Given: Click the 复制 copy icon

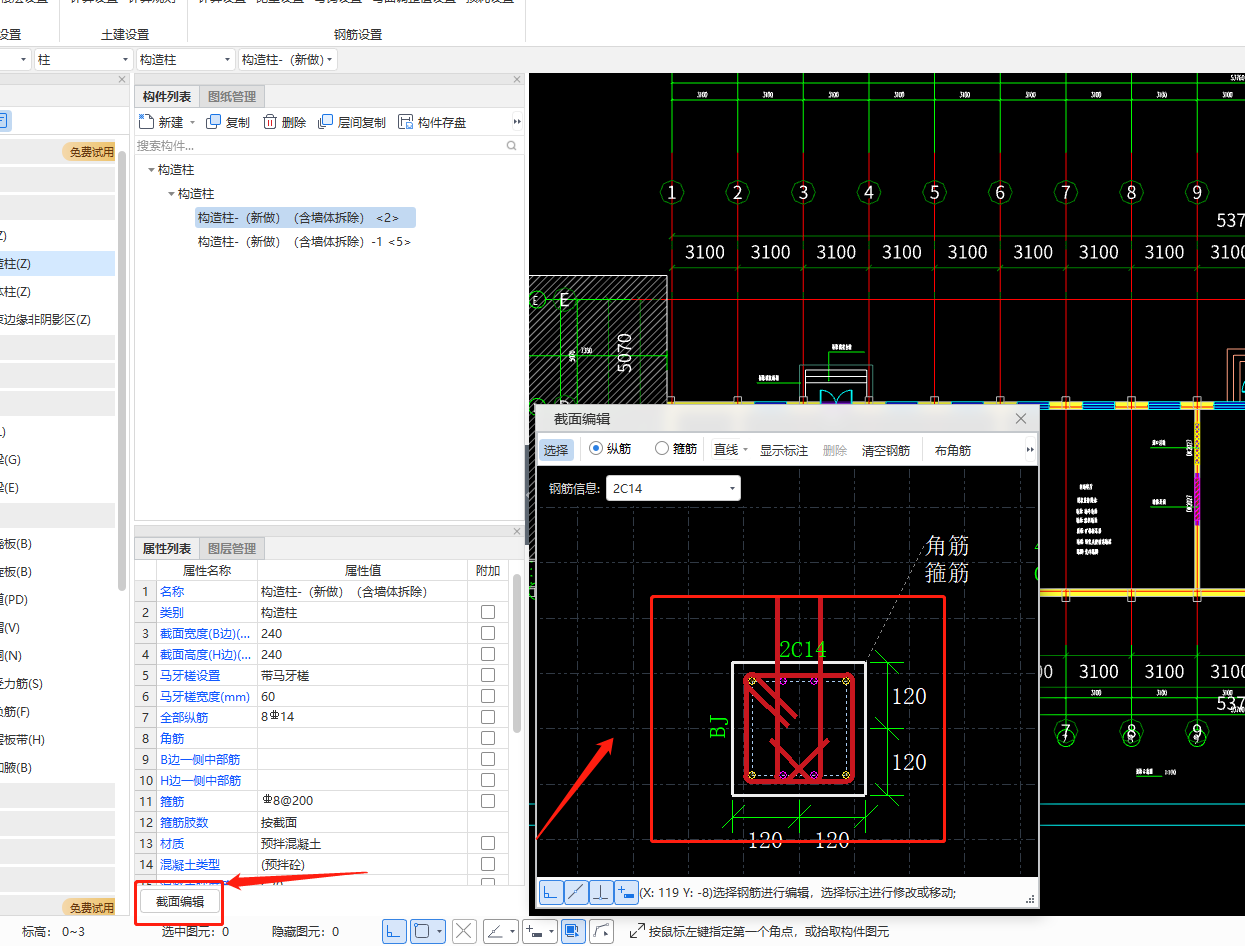Looking at the screenshot, I should 214,122.
